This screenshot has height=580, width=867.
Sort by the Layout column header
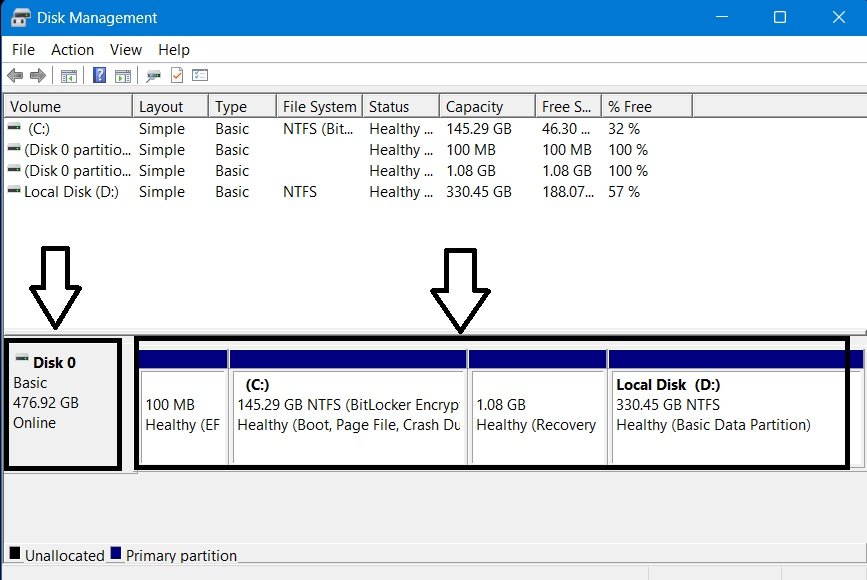coord(171,106)
